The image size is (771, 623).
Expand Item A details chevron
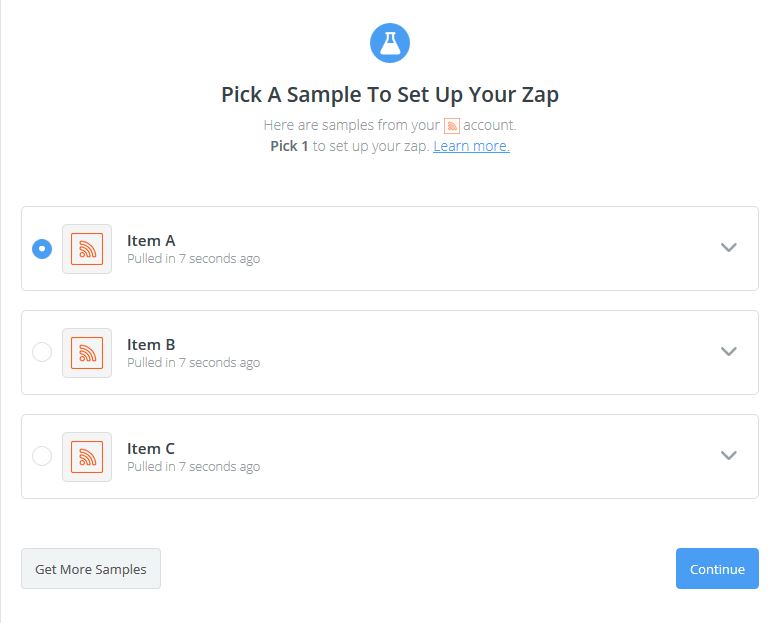click(728, 247)
